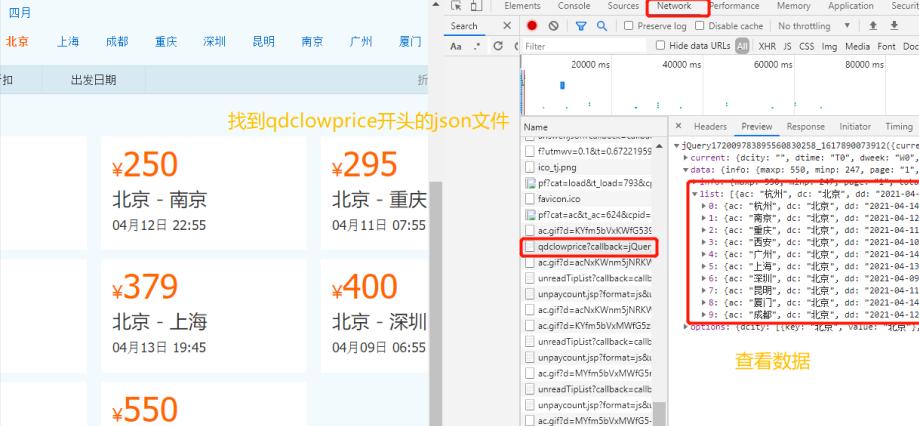
Task: Expand list item 9 成都
Action: (704, 315)
